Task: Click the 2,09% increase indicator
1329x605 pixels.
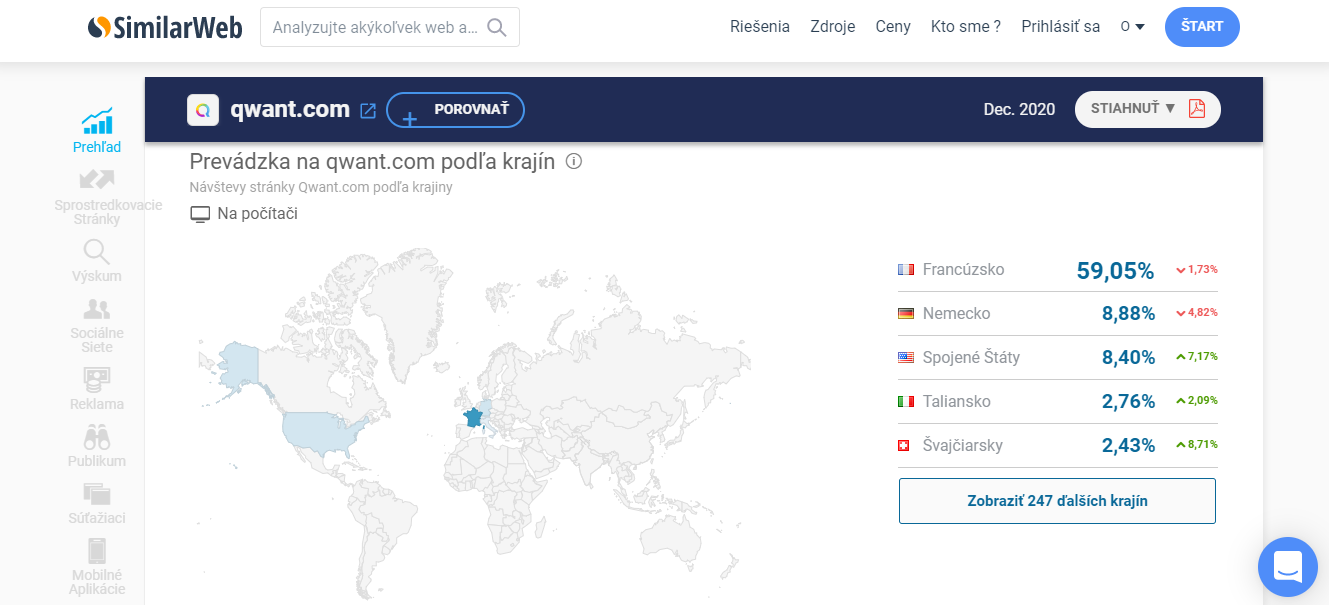Action: click(1197, 402)
